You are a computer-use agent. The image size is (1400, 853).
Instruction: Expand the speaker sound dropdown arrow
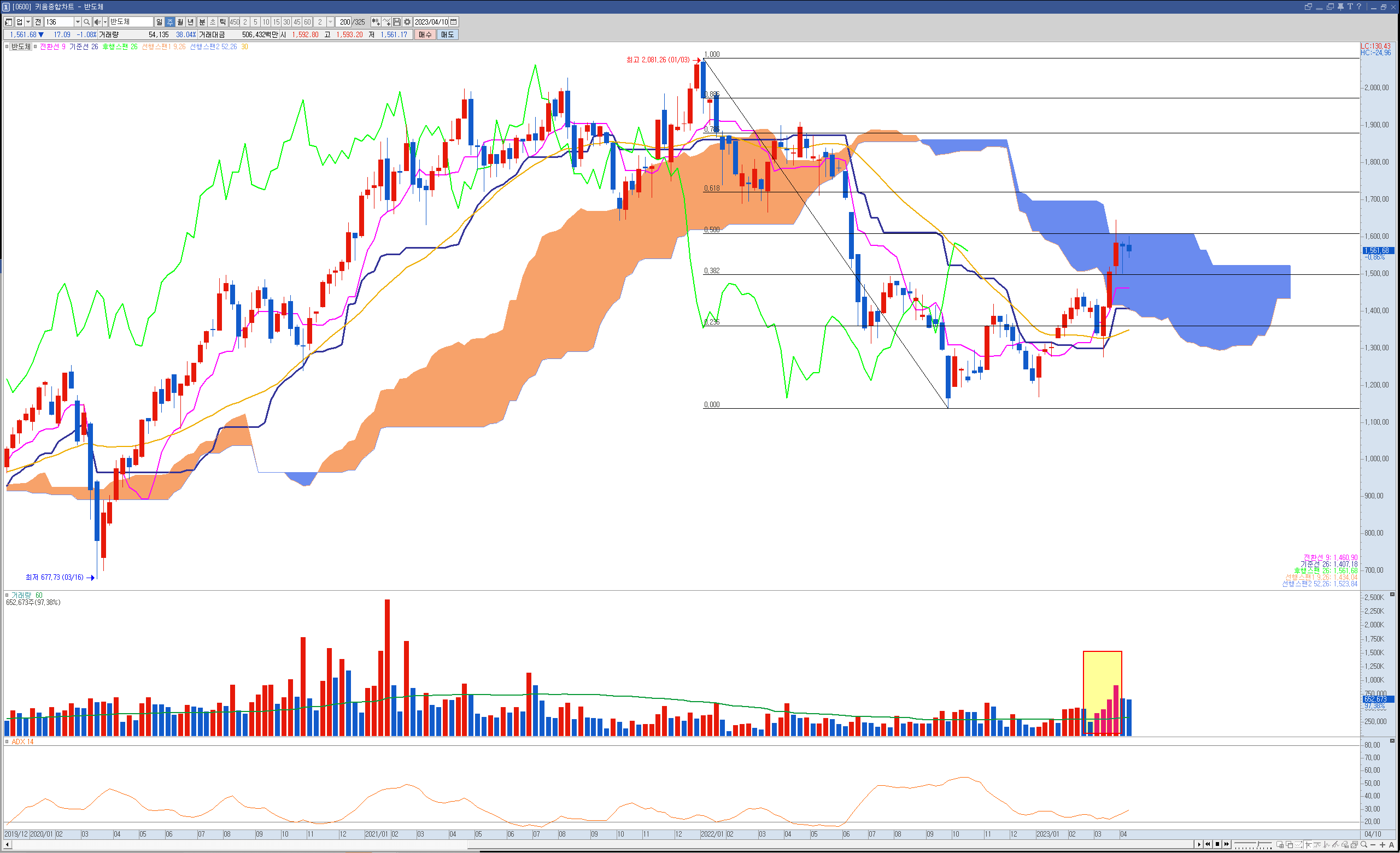(x=105, y=21)
